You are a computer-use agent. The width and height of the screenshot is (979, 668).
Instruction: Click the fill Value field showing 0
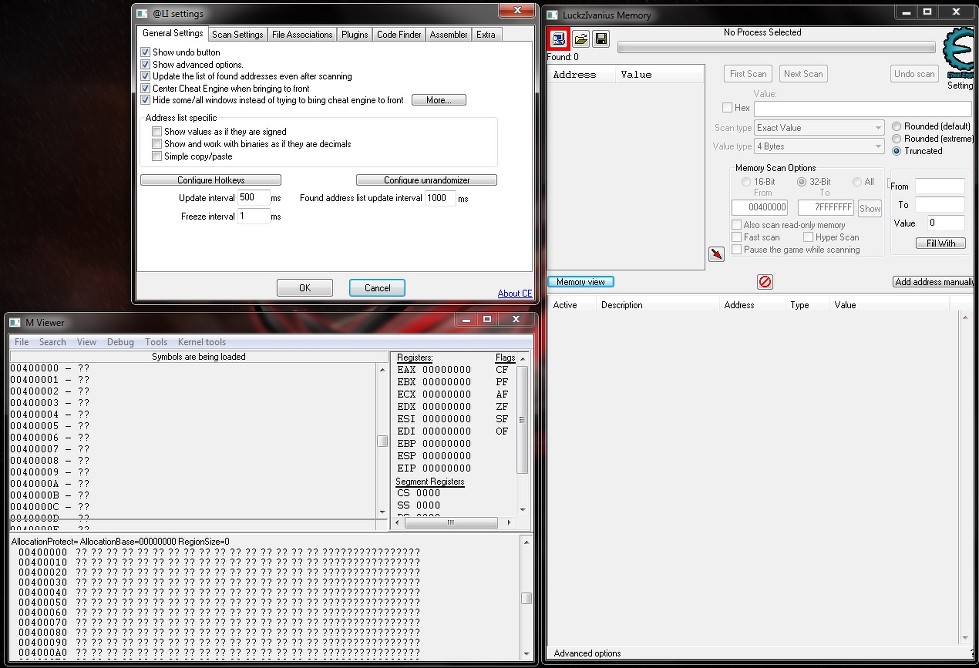[945, 223]
